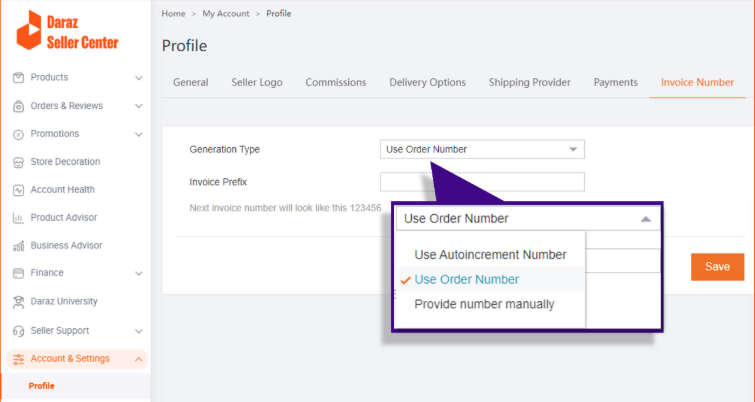The image size is (755, 402).
Task: Select Provide number manually option
Action: (484, 304)
